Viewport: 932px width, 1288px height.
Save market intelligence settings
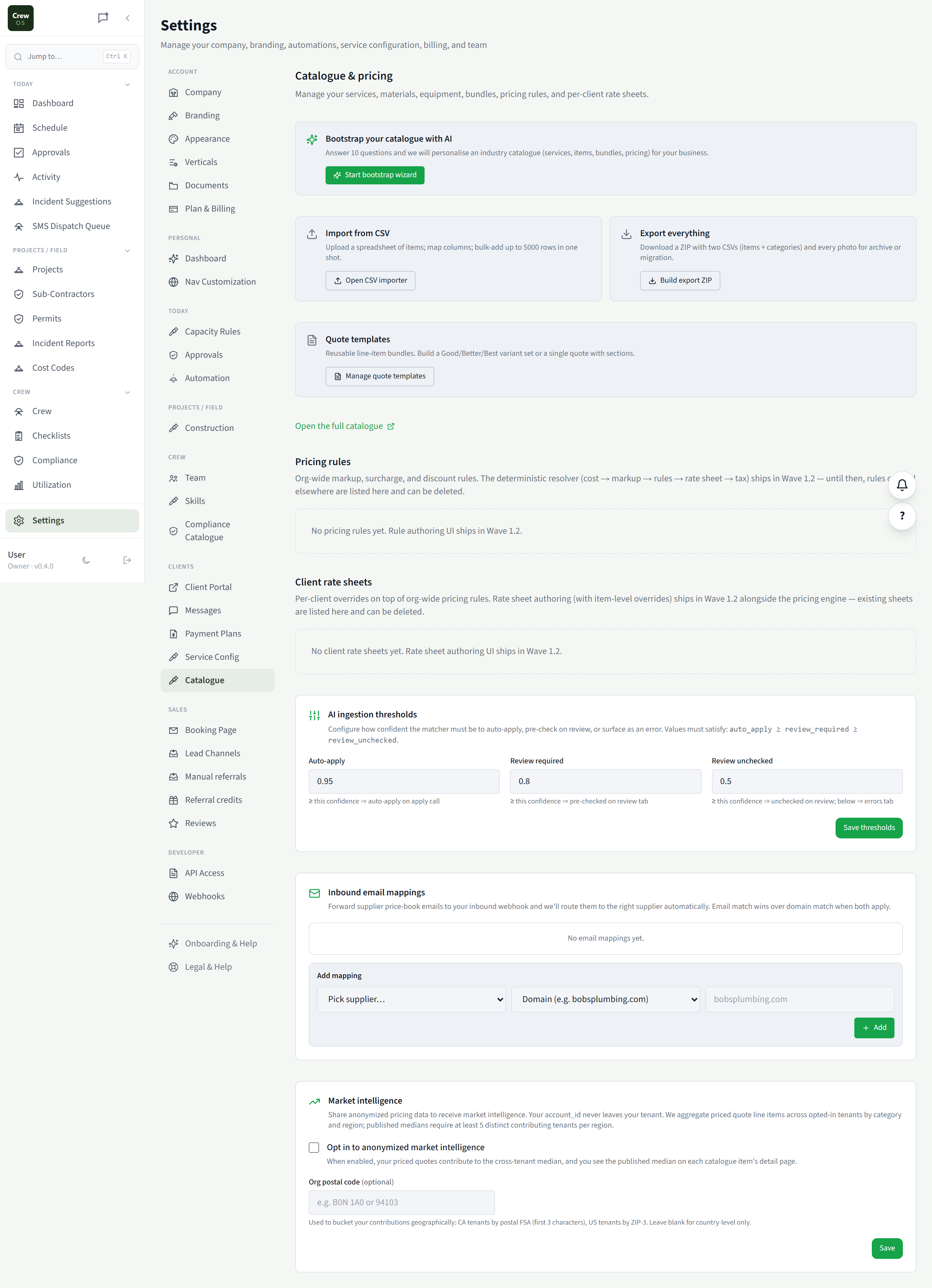pyautogui.click(x=887, y=1248)
